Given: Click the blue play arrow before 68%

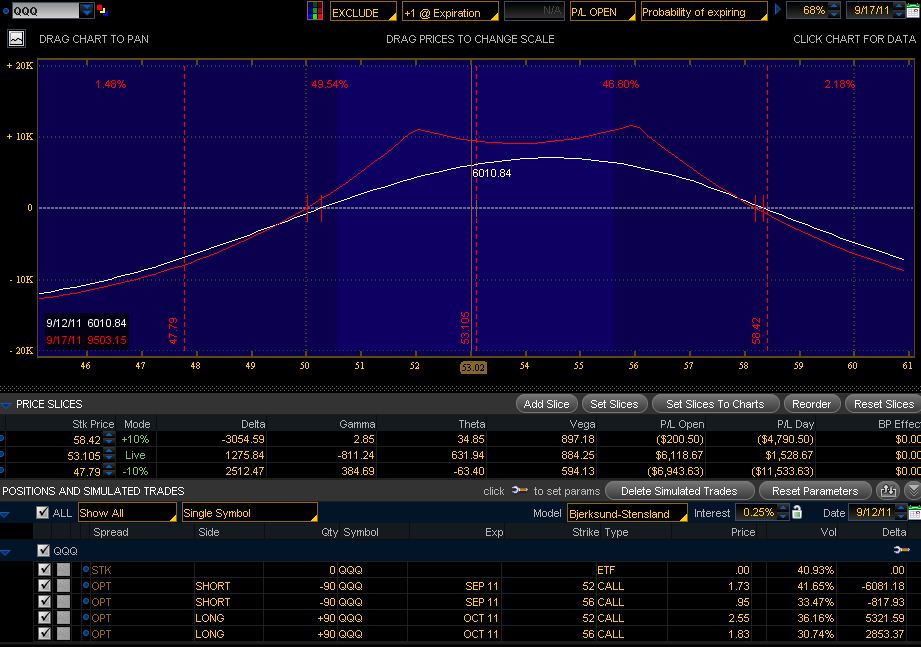Looking at the screenshot, I should (778, 10).
